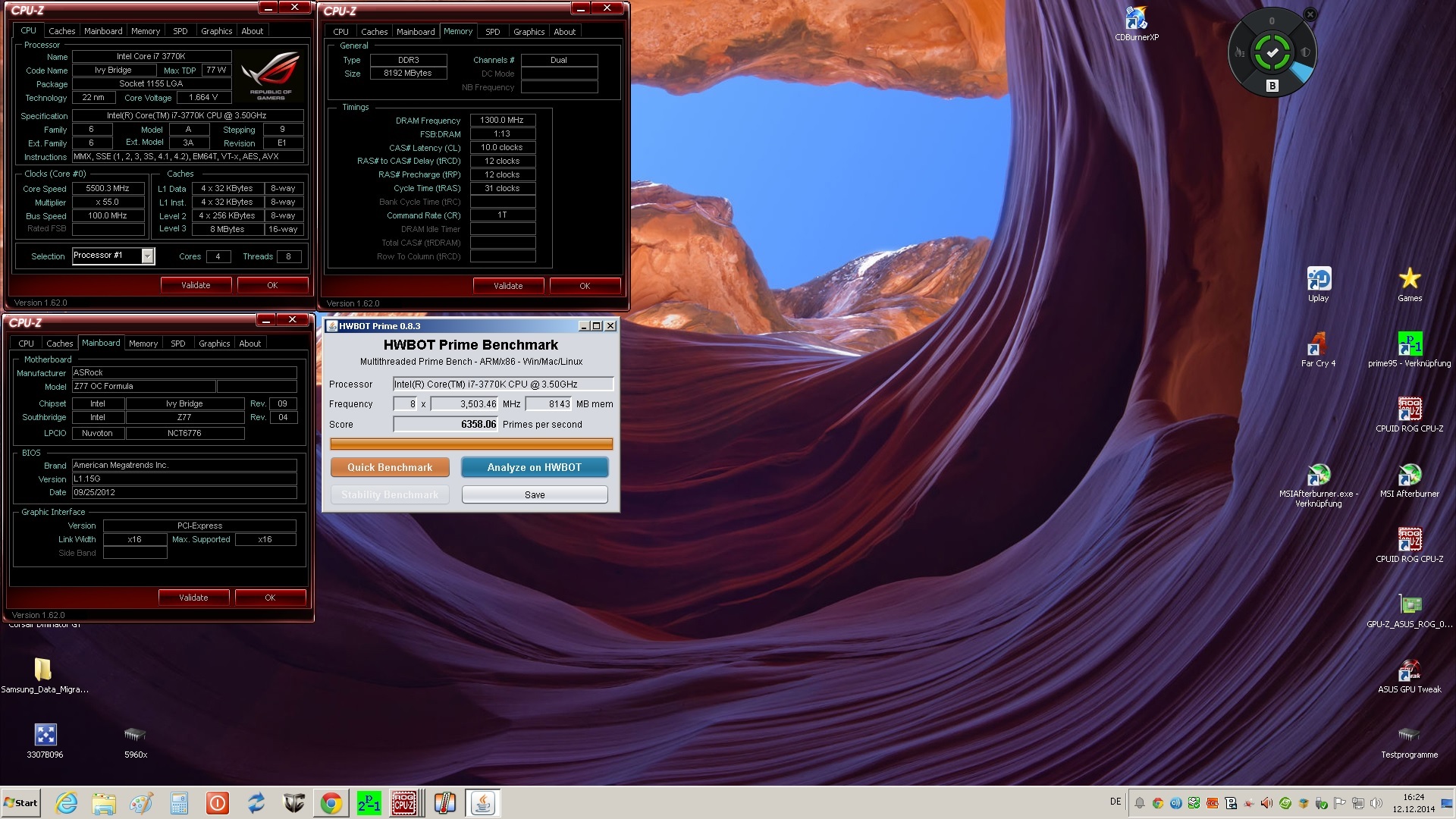Launch the ASUS GPU Tweak shortcut

point(1409,676)
